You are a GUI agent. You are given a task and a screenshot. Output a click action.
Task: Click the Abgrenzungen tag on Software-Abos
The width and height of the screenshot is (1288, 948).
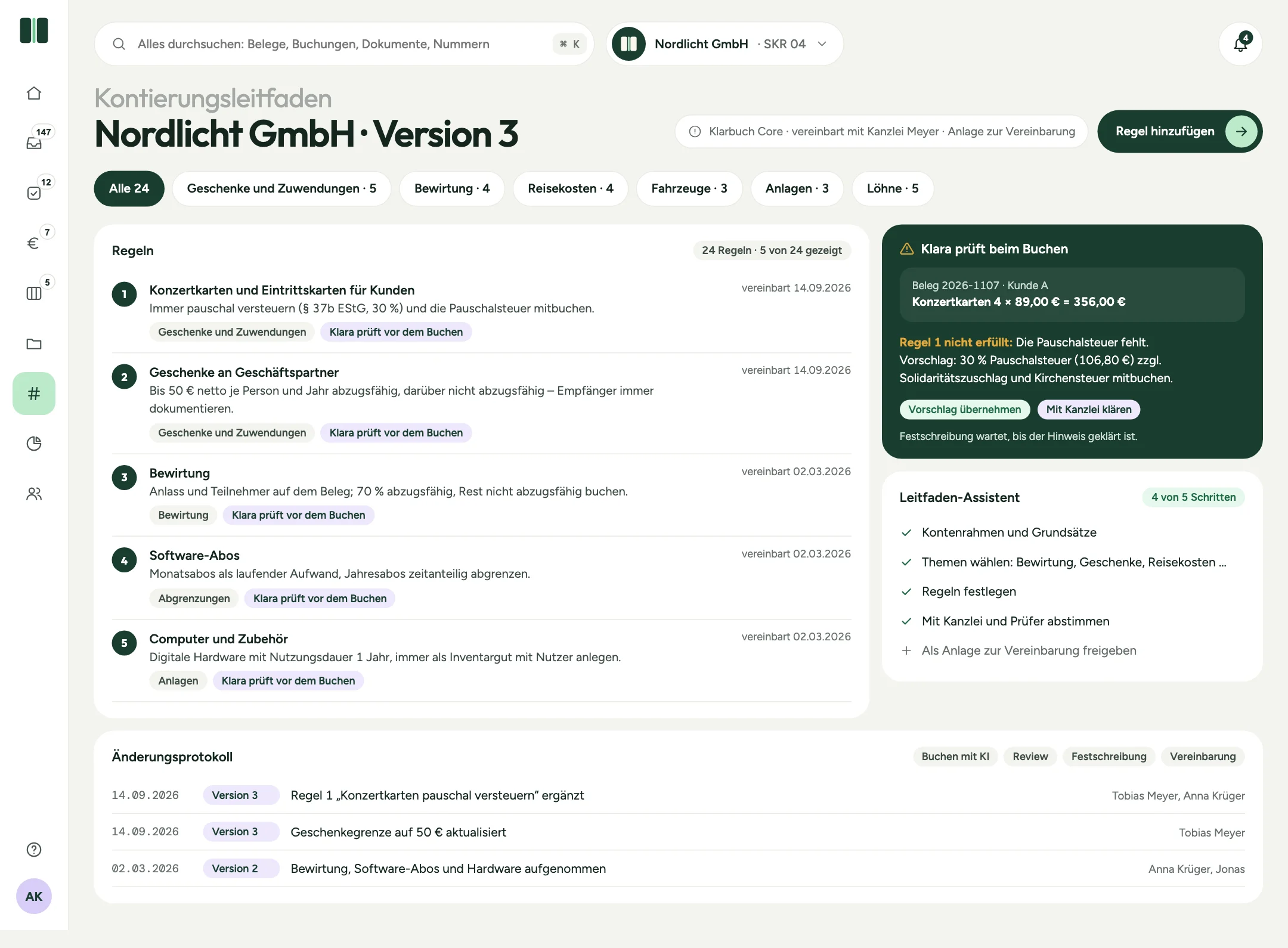pyautogui.click(x=194, y=599)
